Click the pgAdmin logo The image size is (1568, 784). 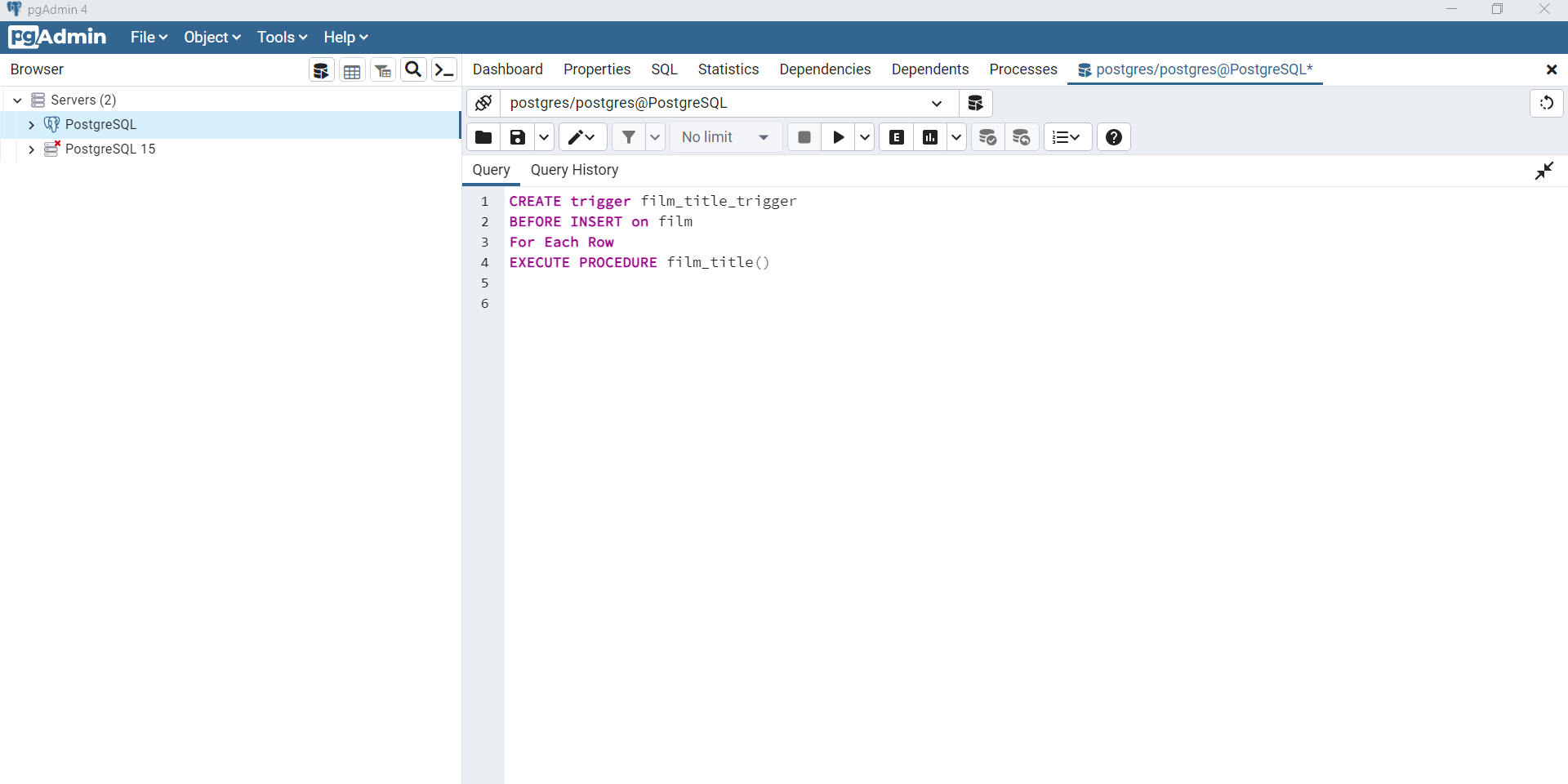click(57, 37)
